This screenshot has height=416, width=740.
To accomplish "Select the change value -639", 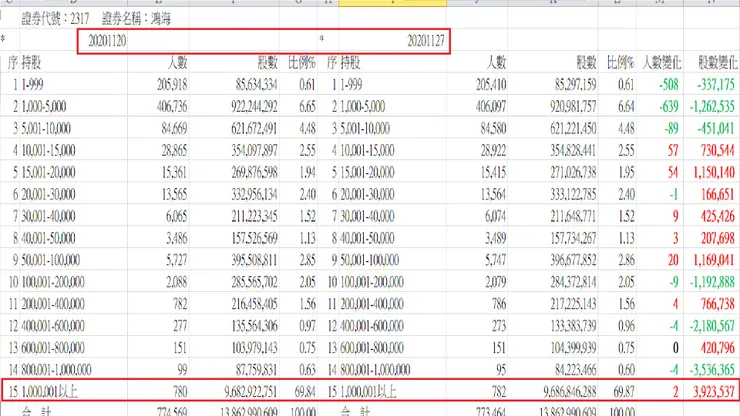I will tap(669, 106).
